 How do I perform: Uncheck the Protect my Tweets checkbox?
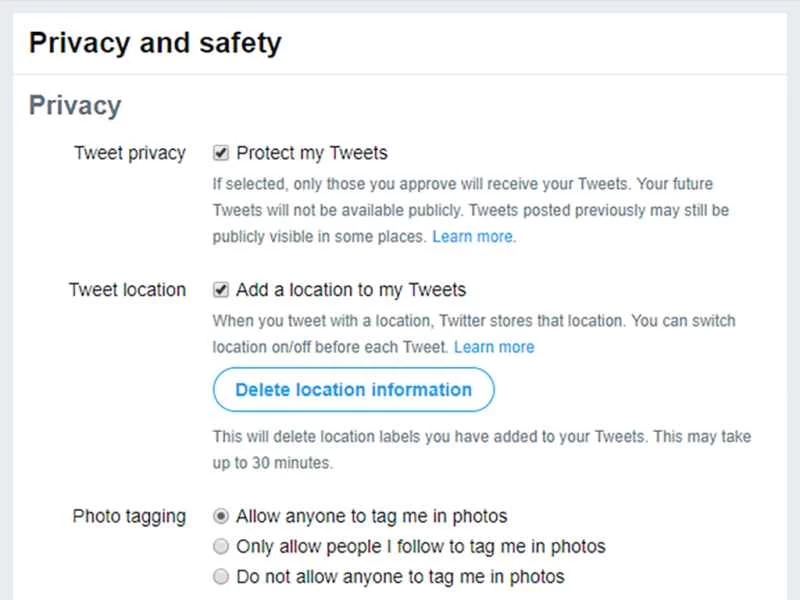coord(222,153)
